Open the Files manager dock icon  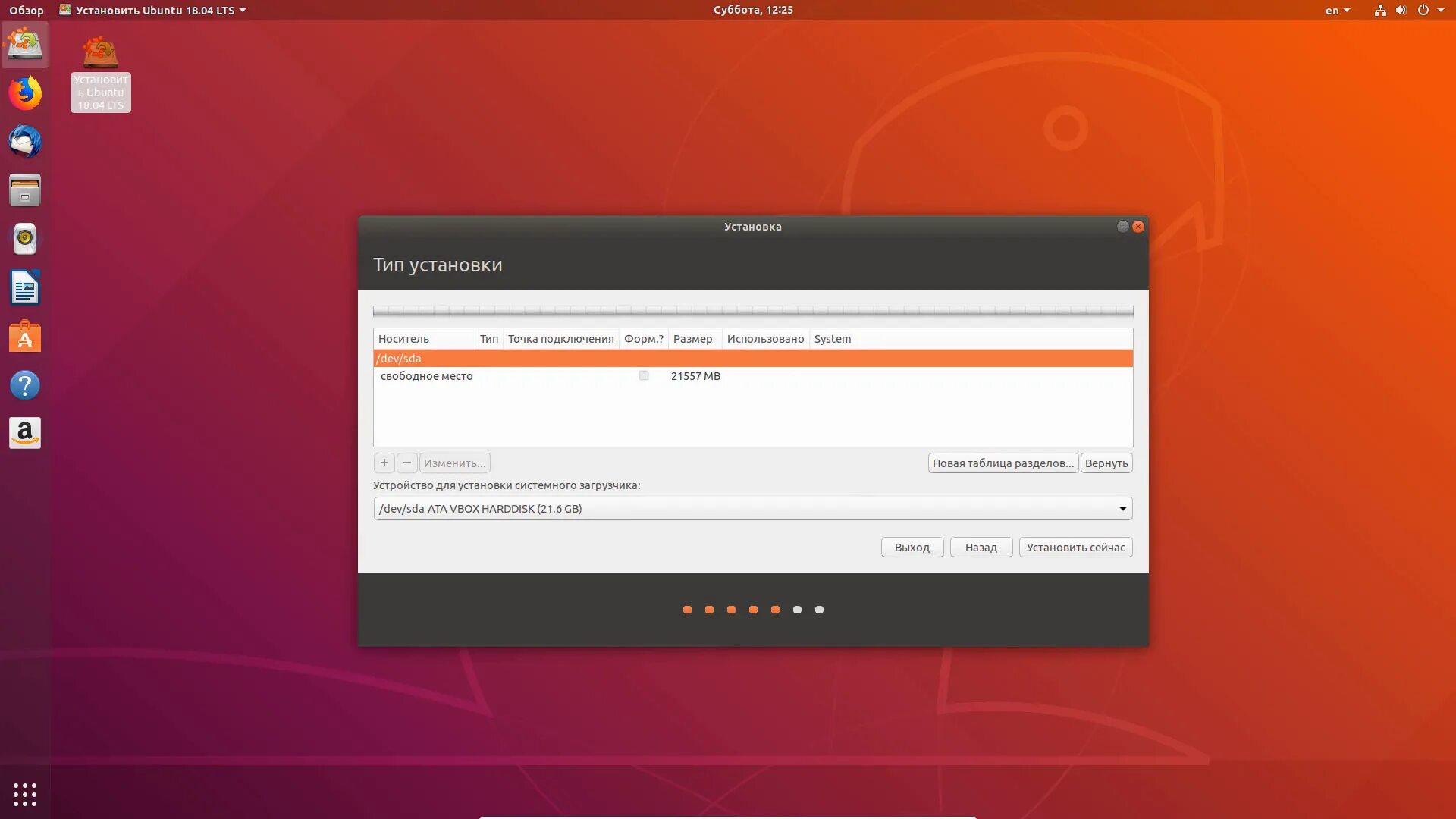(x=25, y=190)
